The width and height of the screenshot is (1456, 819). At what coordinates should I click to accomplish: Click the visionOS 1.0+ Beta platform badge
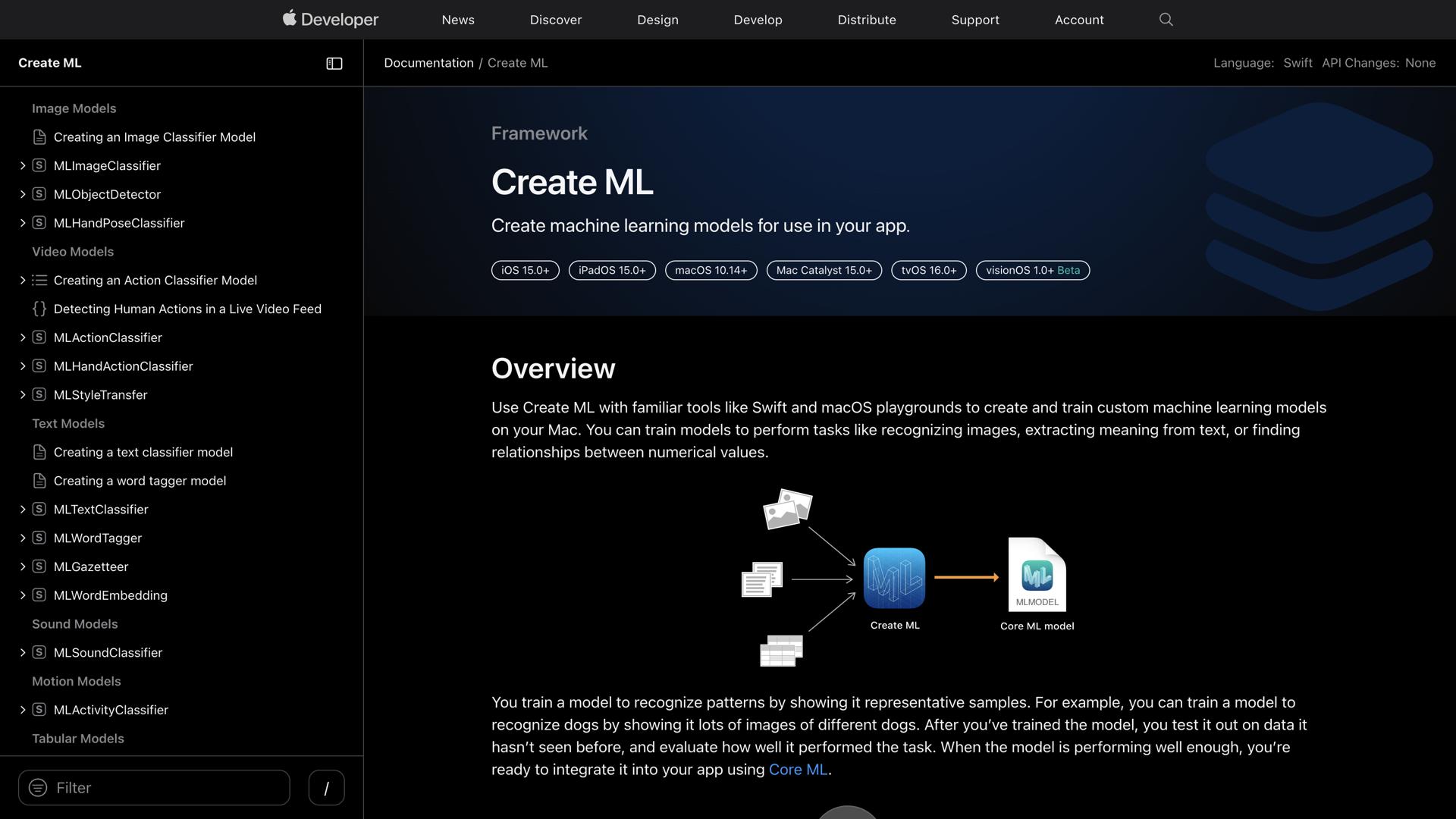click(1031, 270)
